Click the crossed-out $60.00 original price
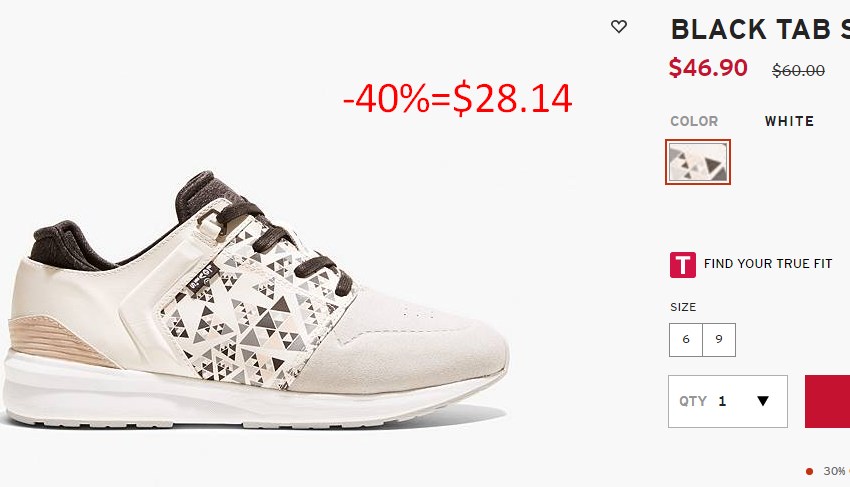The image size is (850, 487). coord(799,70)
